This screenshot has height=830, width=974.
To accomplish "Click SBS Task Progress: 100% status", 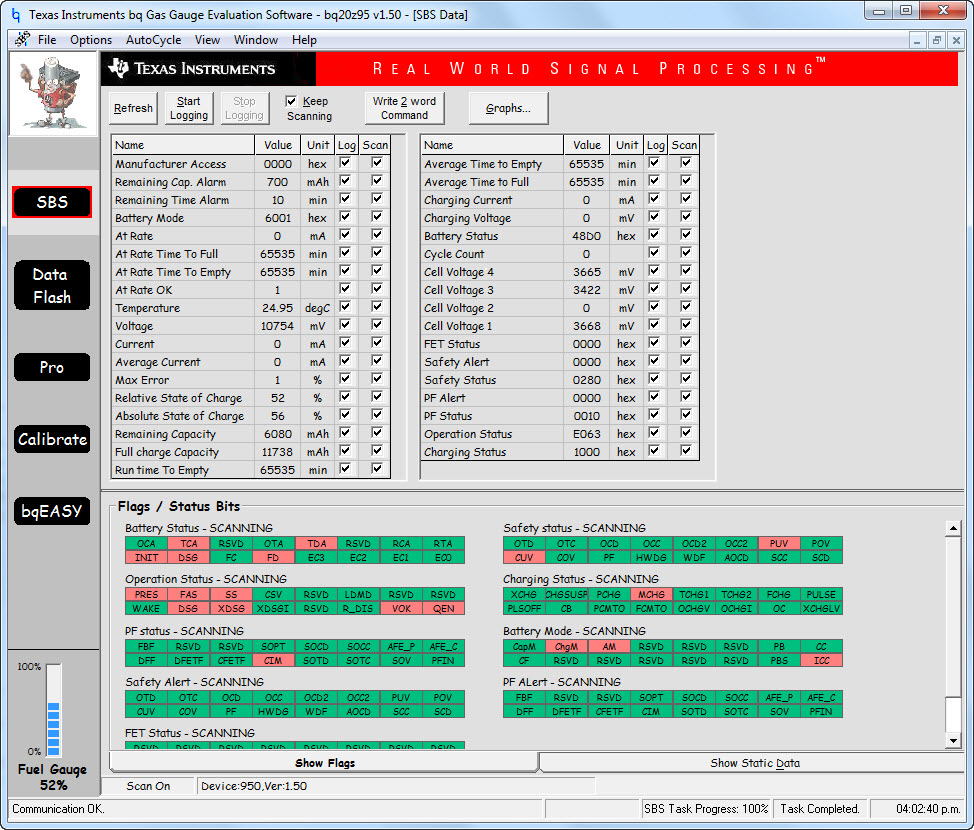I will point(706,809).
